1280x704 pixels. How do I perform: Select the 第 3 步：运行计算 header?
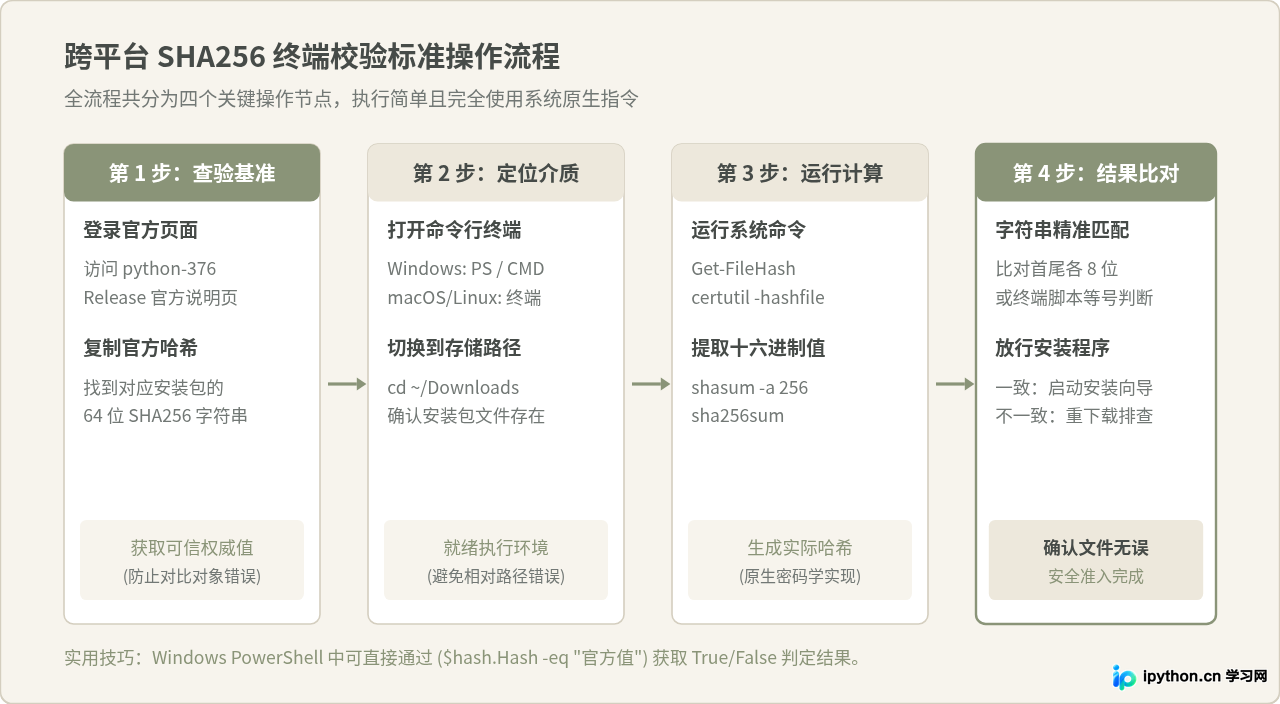800,173
